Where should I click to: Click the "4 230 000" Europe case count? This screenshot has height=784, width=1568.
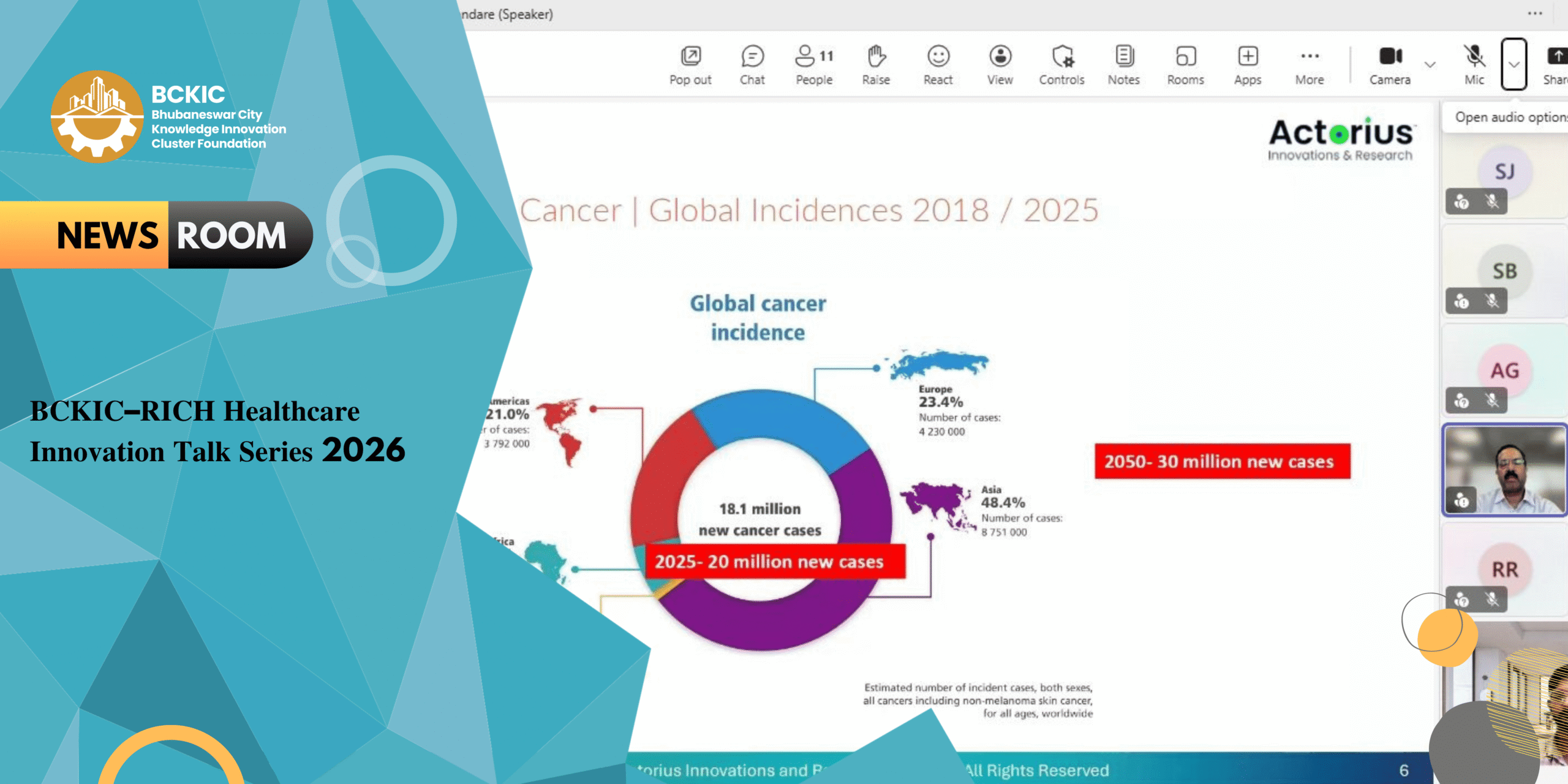941,432
